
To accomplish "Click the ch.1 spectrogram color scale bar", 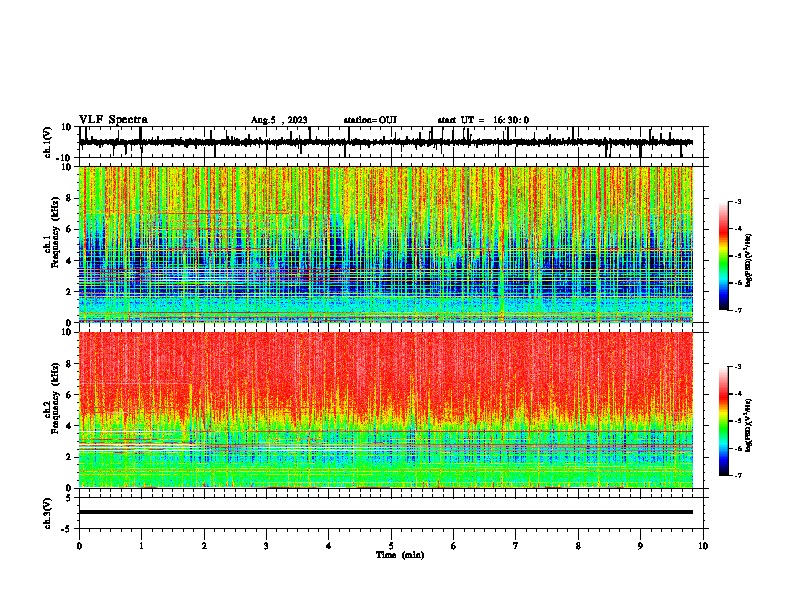I will 724,256.
